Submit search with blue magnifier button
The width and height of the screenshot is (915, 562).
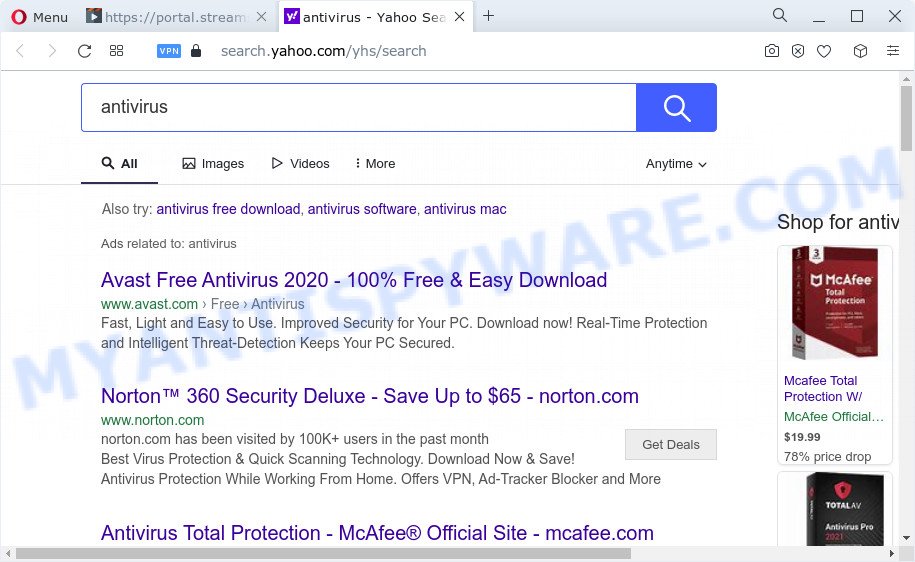[x=676, y=107]
